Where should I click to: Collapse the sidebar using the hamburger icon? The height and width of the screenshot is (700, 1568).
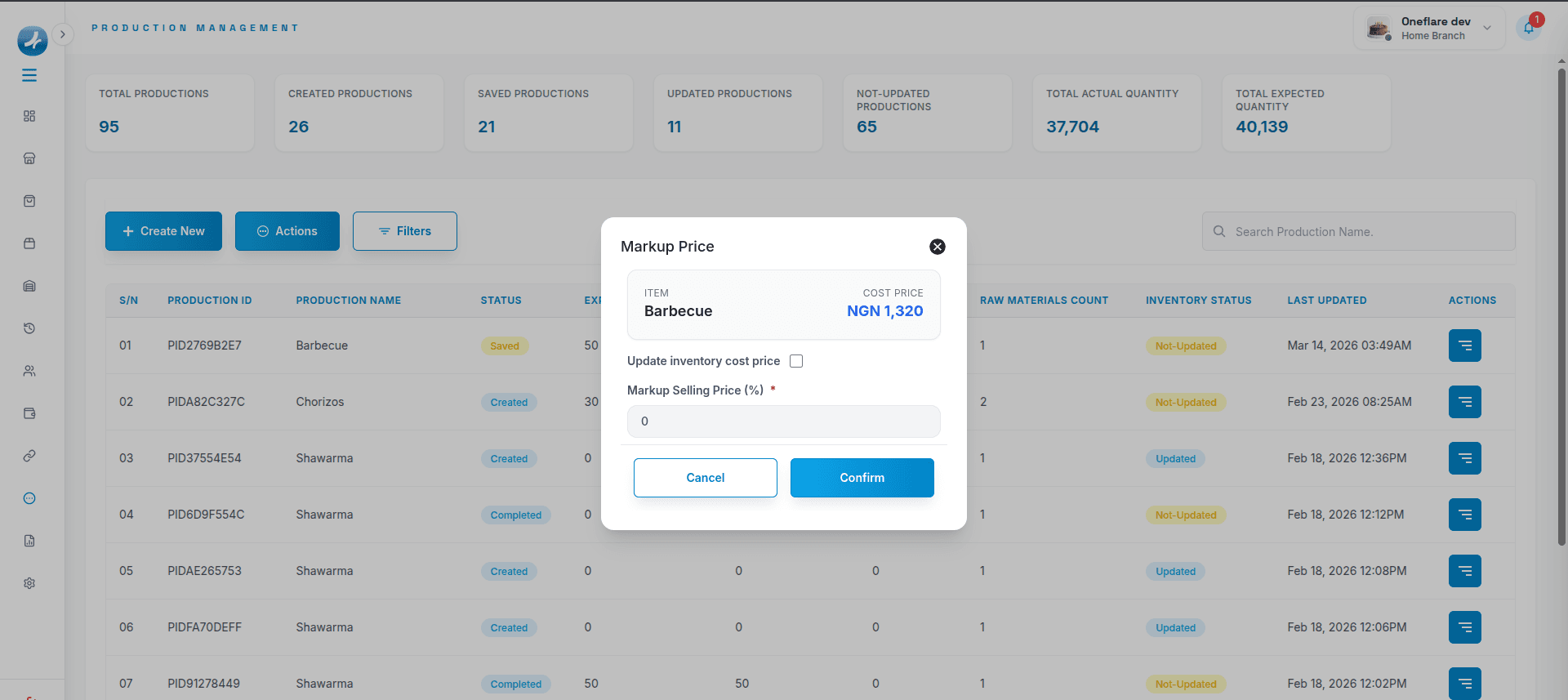[x=29, y=75]
